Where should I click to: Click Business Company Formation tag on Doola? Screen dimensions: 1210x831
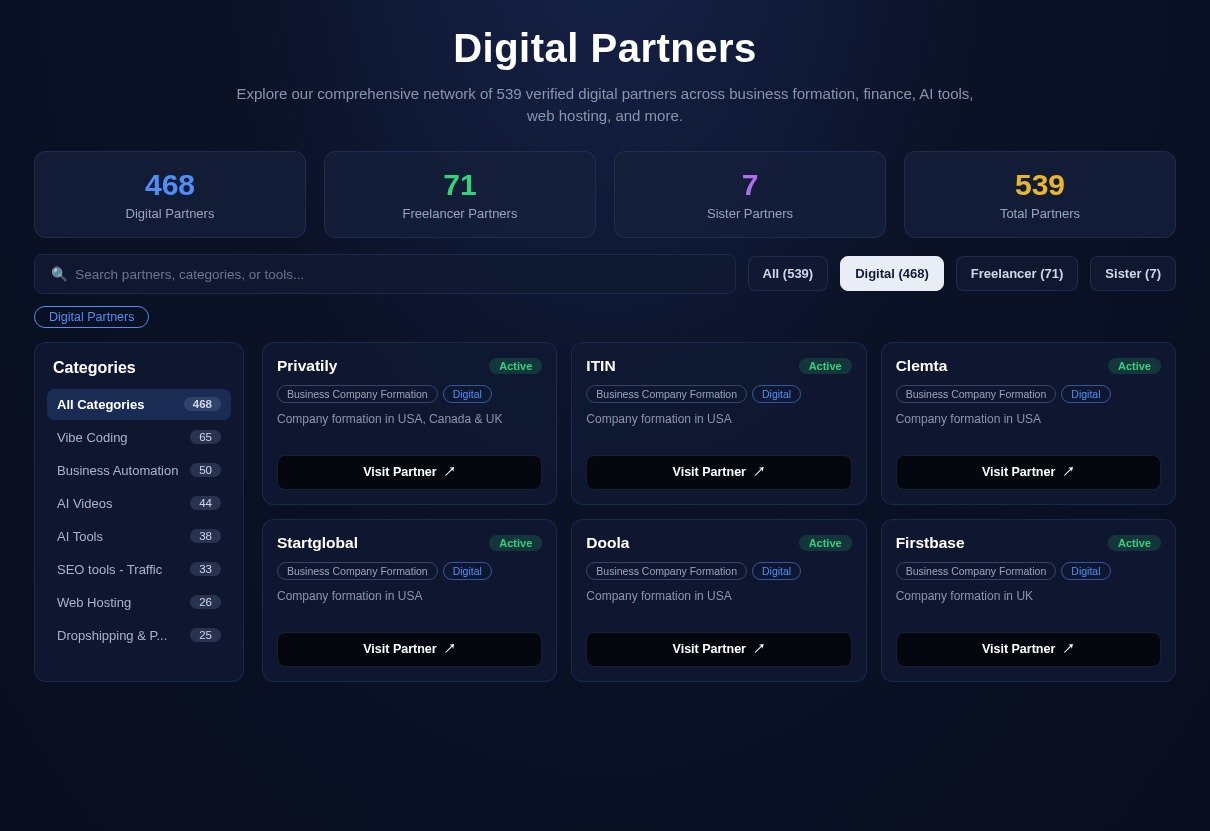point(666,571)
